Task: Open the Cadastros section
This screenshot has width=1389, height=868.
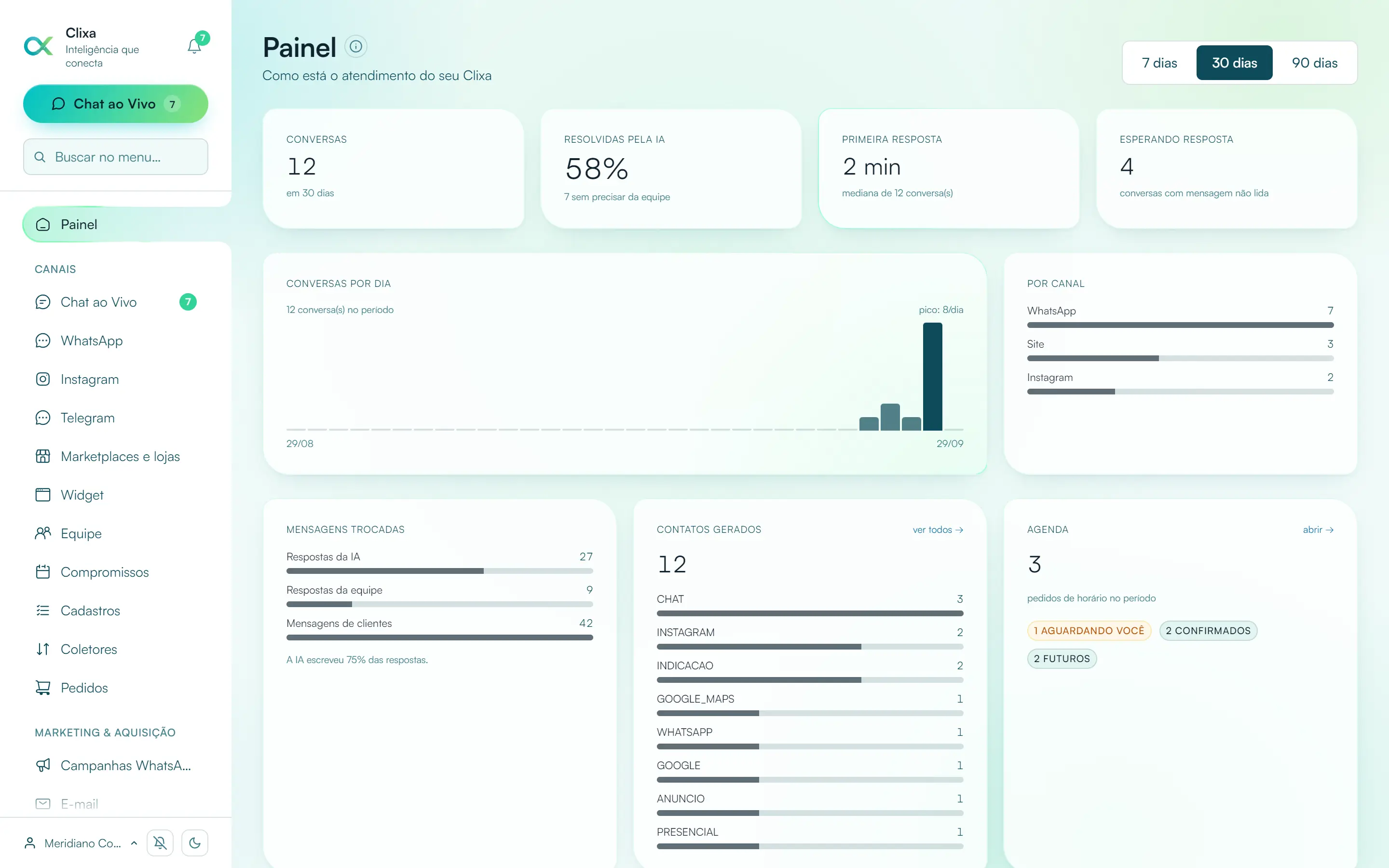Action: click(x=115, y=610)
